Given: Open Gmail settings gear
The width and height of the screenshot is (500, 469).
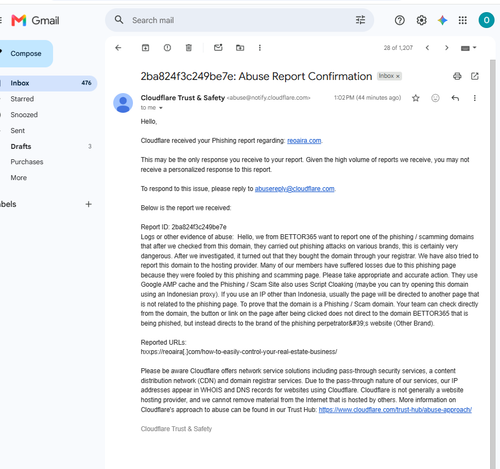Looking at the screenshot, I should (x=421, y=20).
